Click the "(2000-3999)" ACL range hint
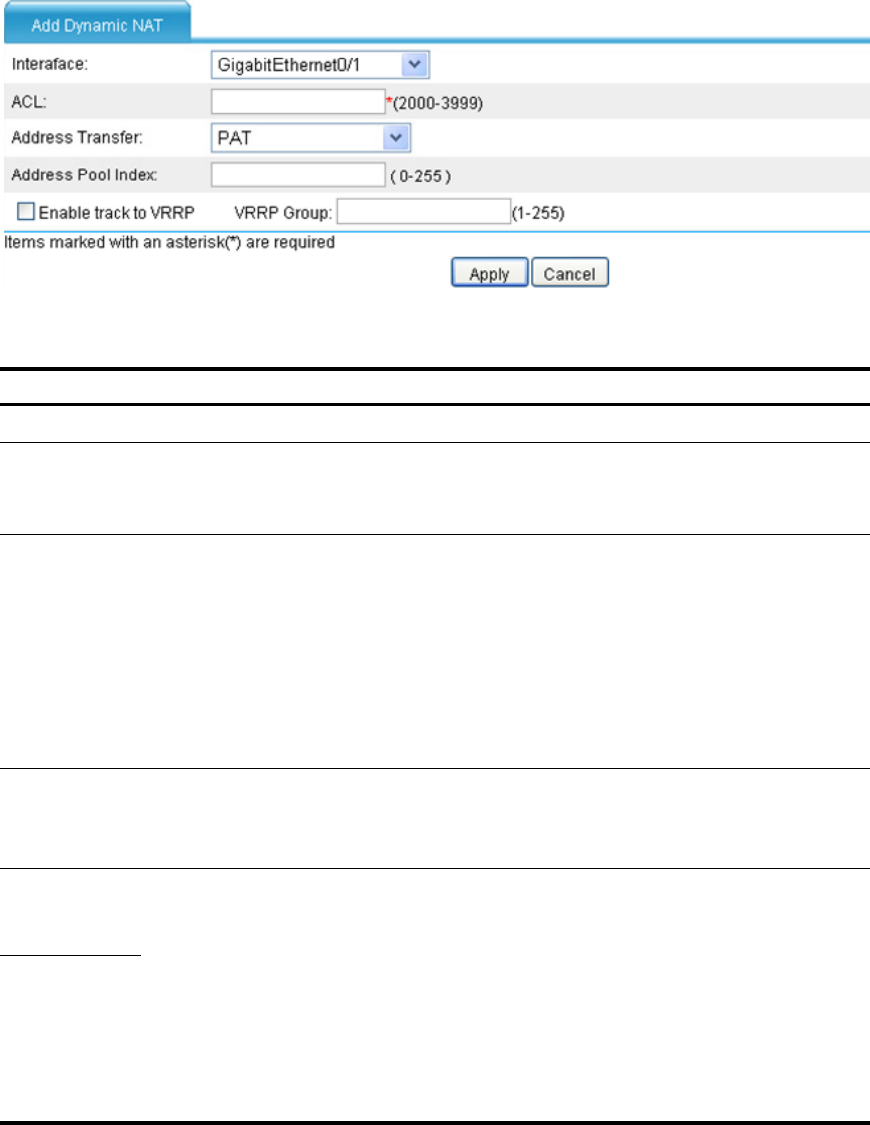 pos(438,103)
